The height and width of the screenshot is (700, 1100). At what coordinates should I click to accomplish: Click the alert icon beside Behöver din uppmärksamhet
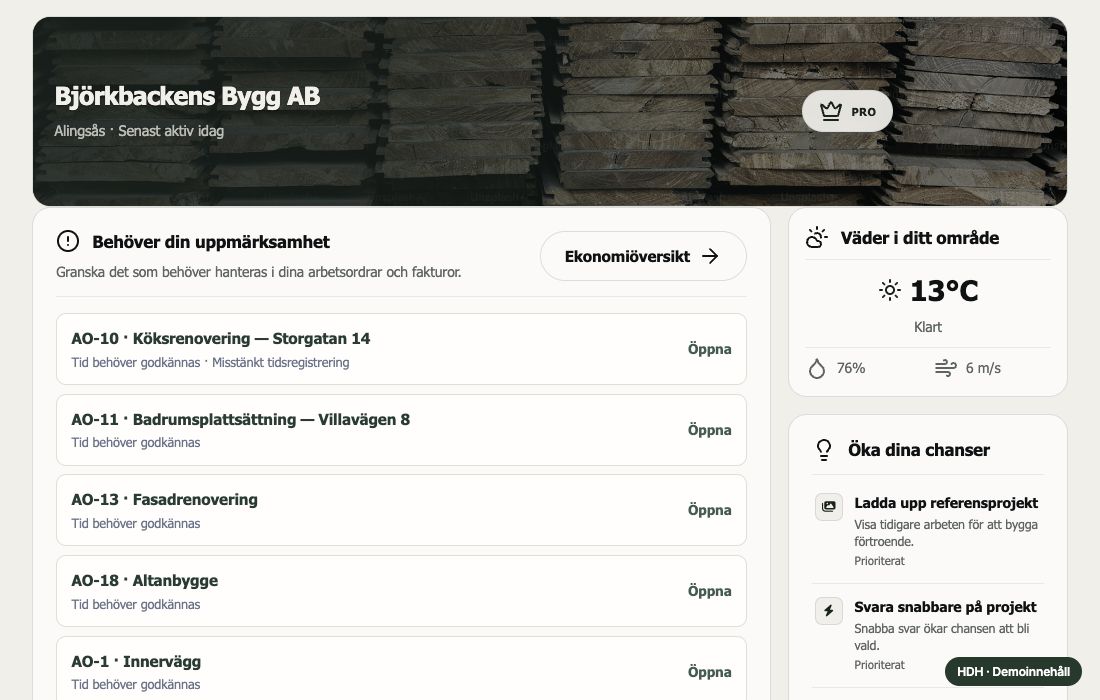[x=68, y=242]
